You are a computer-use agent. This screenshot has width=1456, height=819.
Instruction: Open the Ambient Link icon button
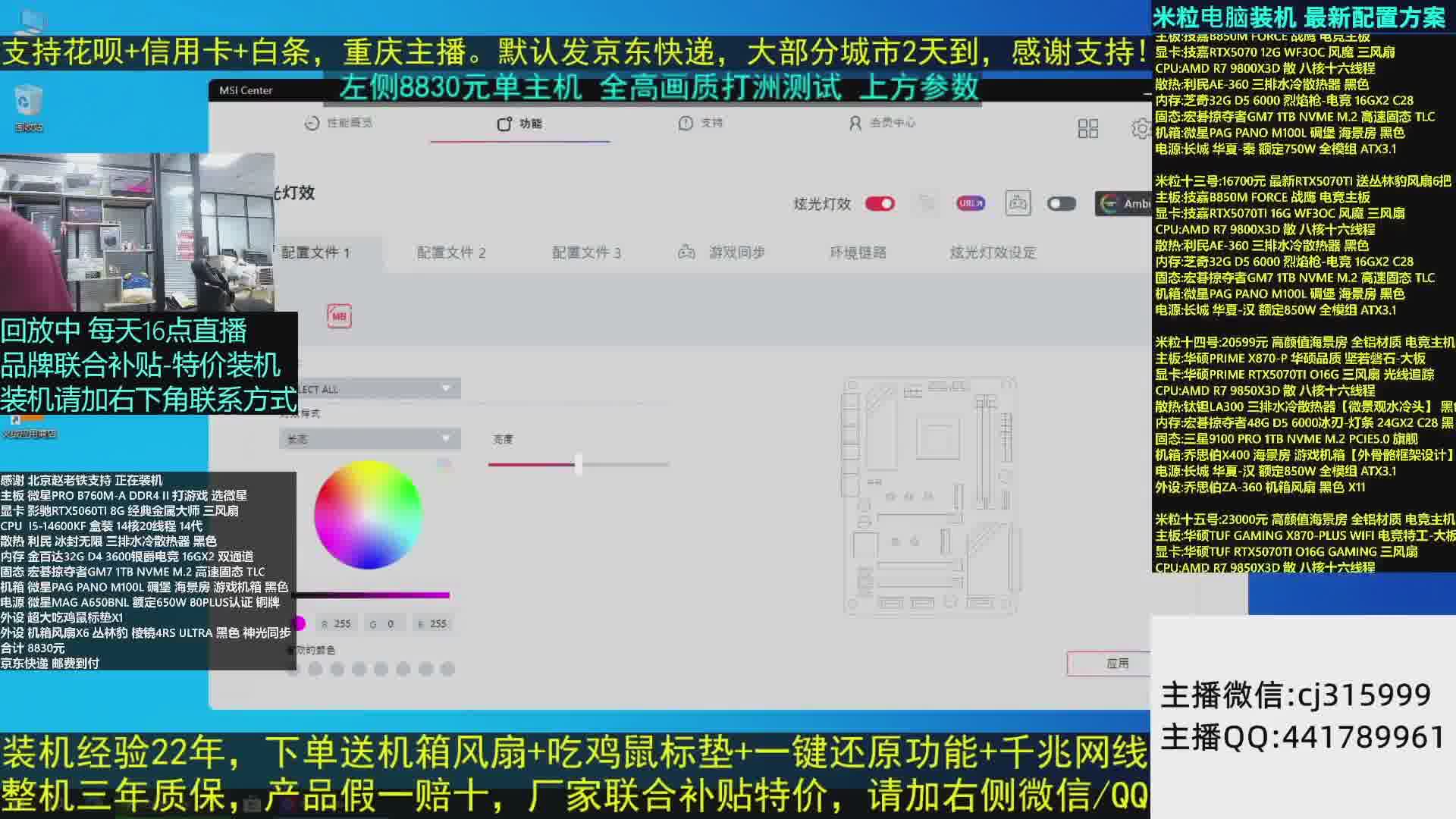pyautogui.click(x=1124, y=203)
